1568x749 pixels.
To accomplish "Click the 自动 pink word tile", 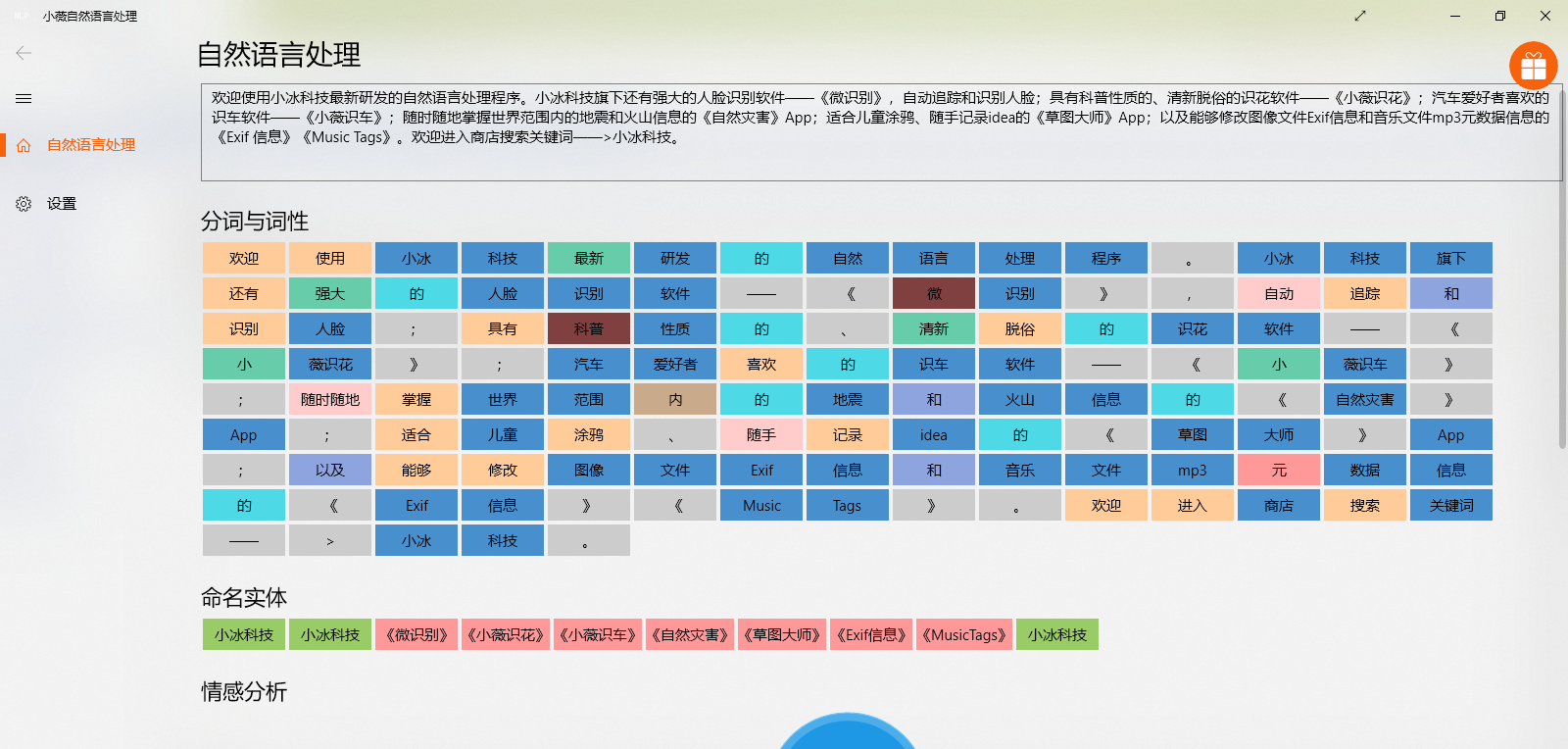I will (x=1279, y=293).
